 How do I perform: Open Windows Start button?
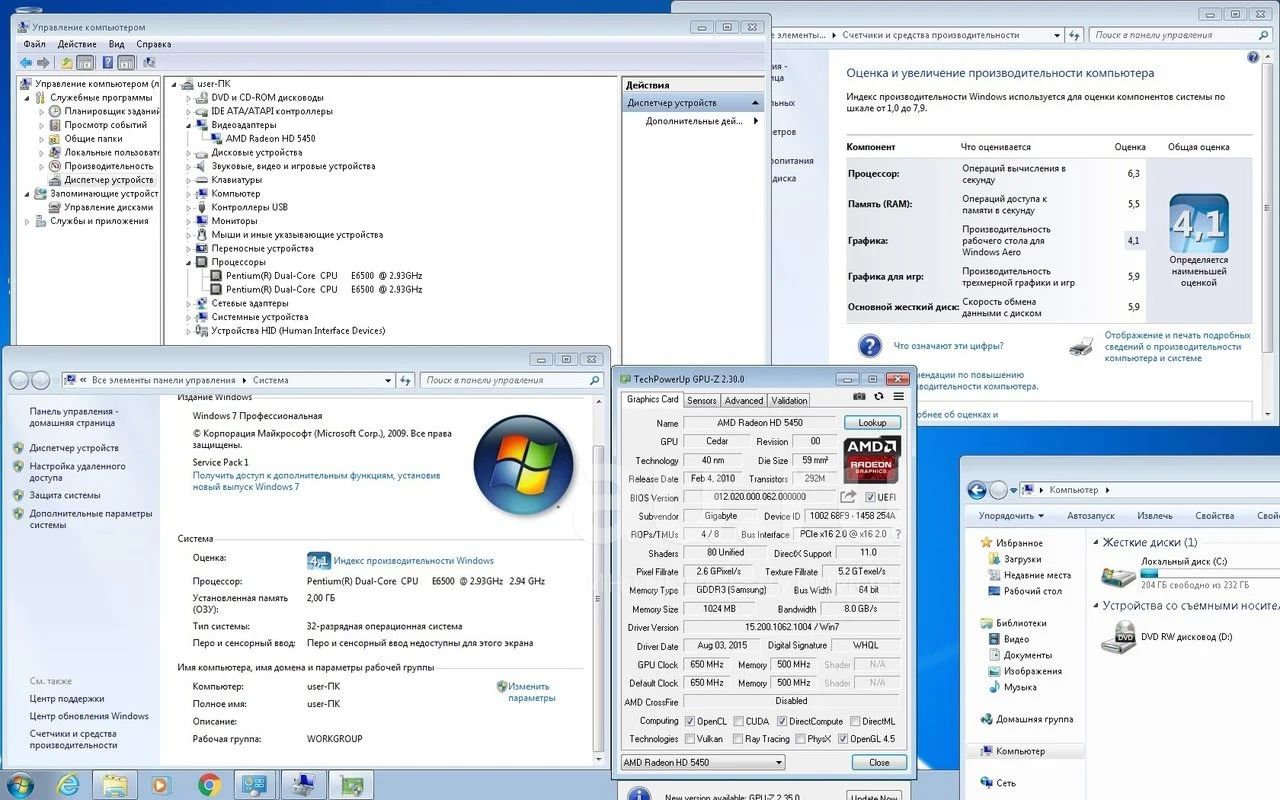point(20,785)
